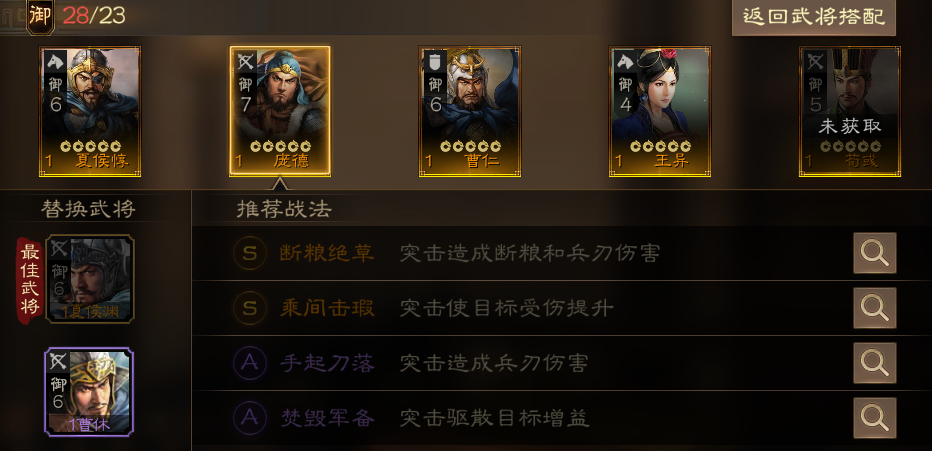
Task: Choose 曹休 as replacement general
Action: [89, 392]
